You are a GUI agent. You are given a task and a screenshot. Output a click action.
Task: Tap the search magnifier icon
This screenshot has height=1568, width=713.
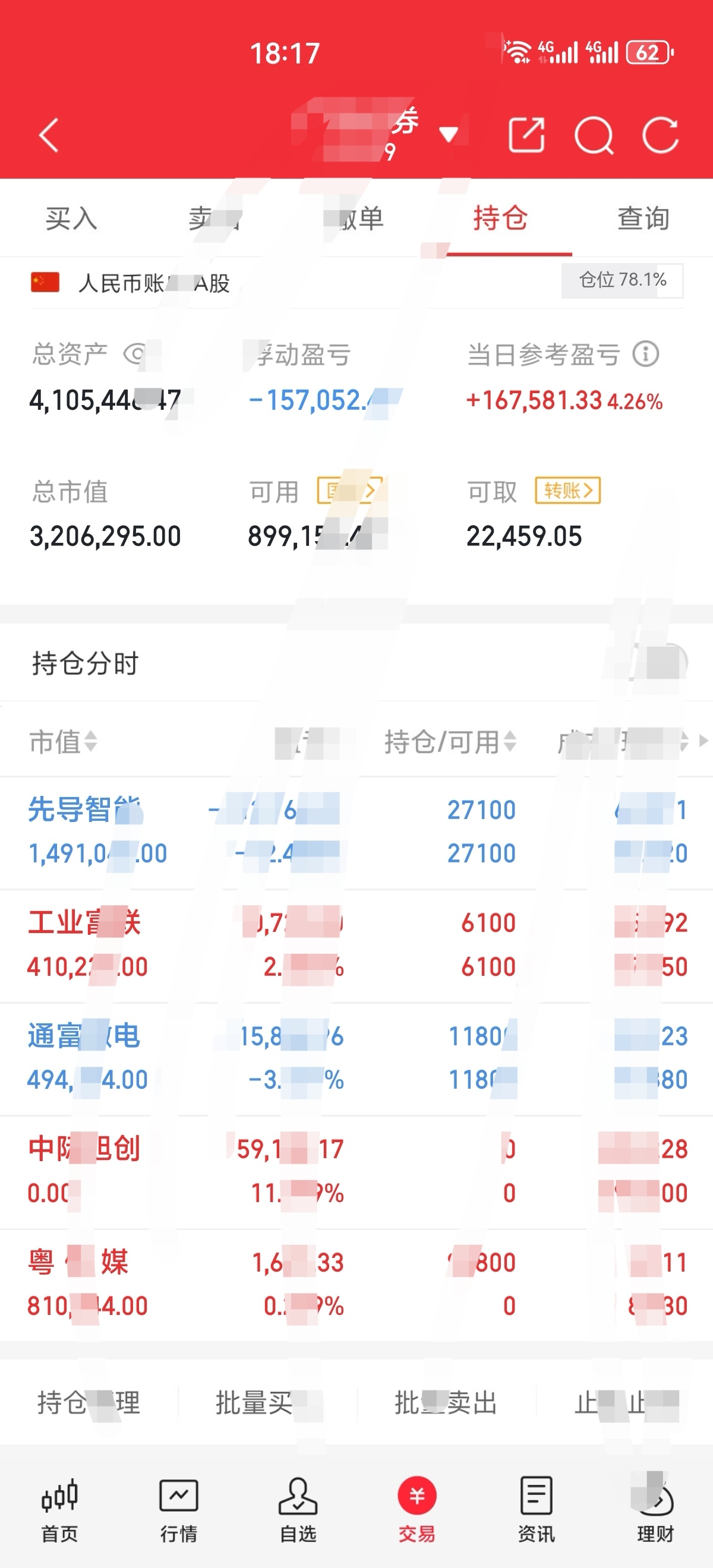594,134
